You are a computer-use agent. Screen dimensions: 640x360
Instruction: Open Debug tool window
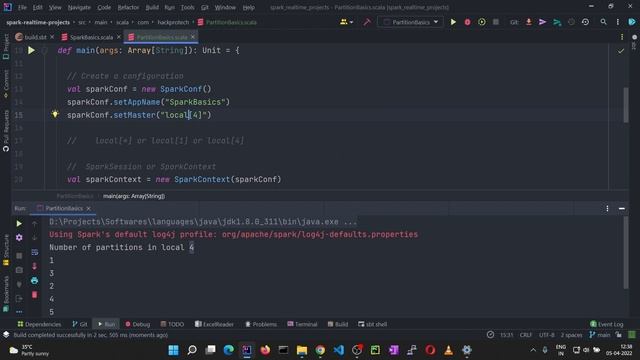point(138,324)
